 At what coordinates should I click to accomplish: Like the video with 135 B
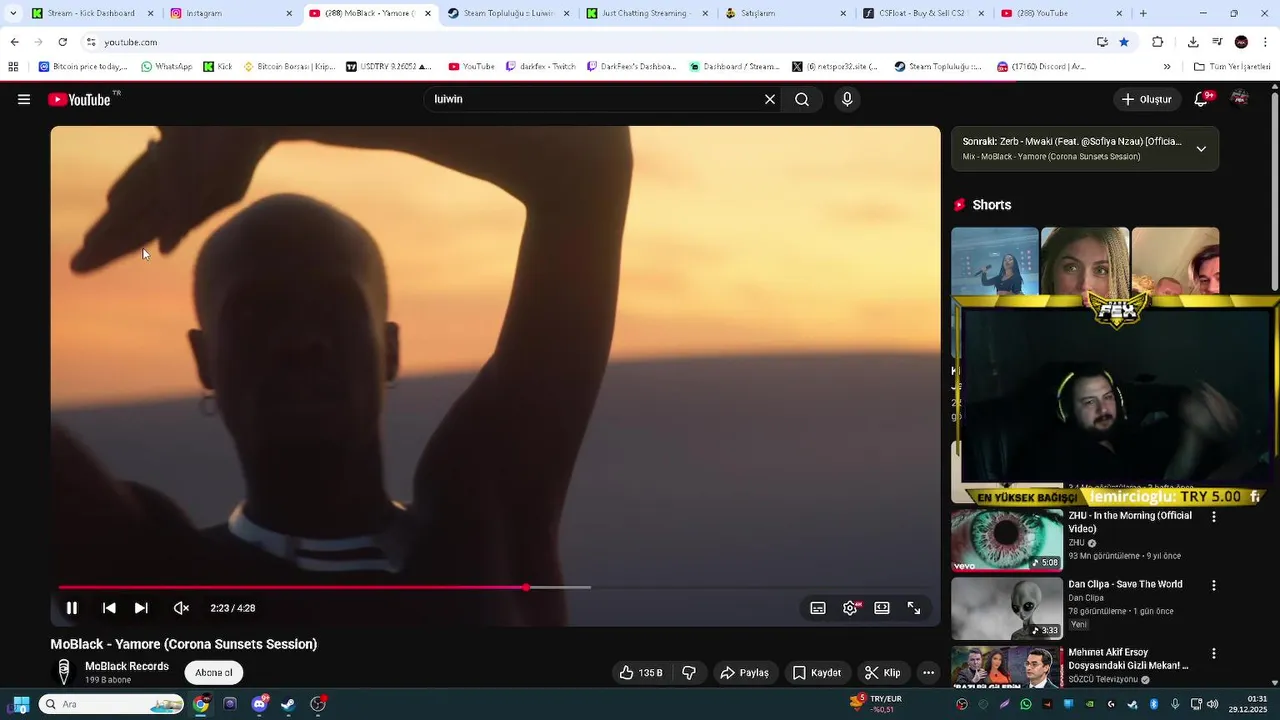tap(641, 673)
